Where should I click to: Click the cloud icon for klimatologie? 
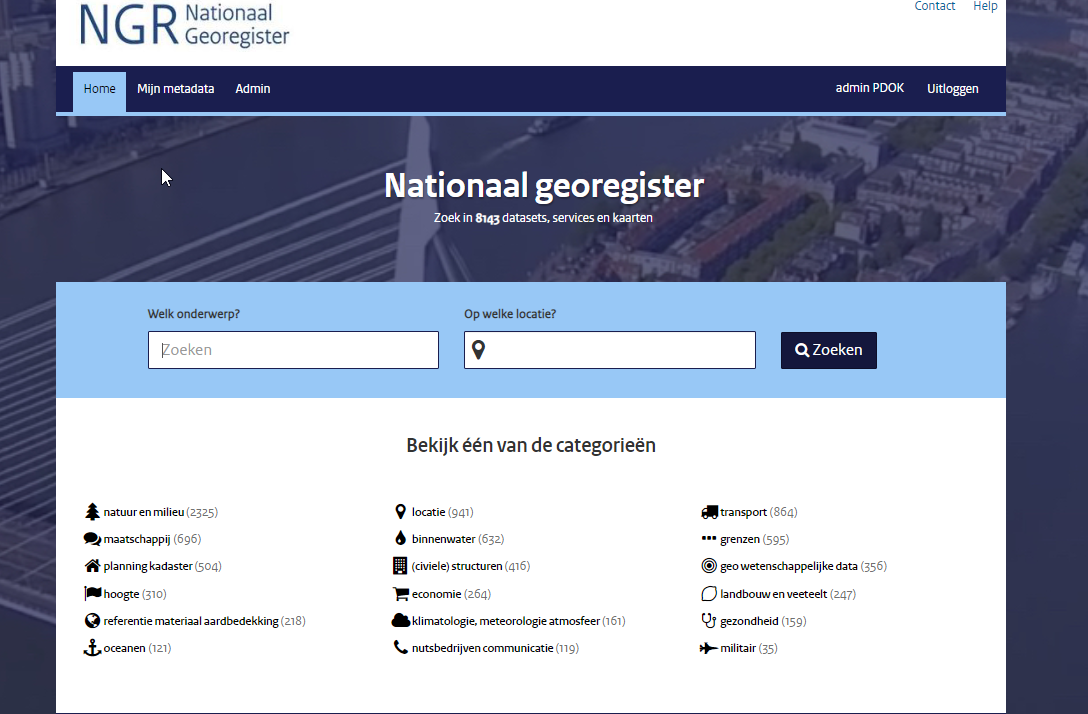click(400, 620)
